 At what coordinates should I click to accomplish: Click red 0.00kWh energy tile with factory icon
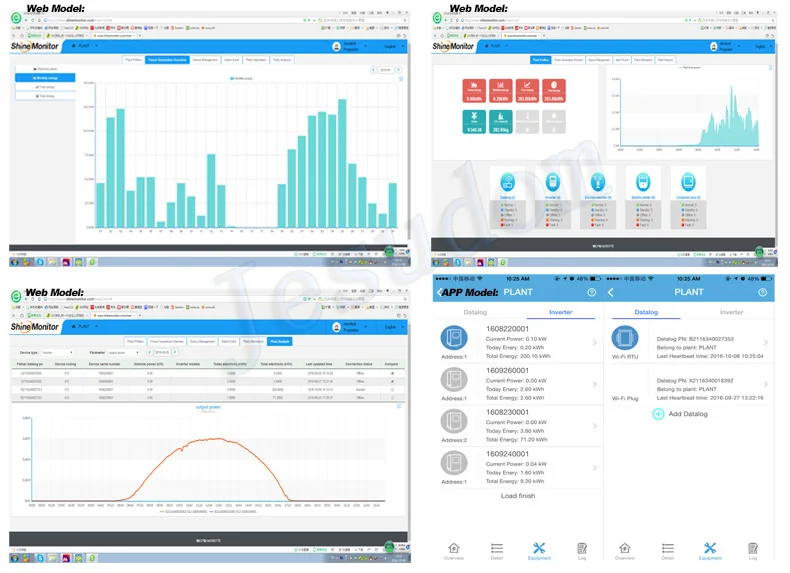(x=474, y=91)
